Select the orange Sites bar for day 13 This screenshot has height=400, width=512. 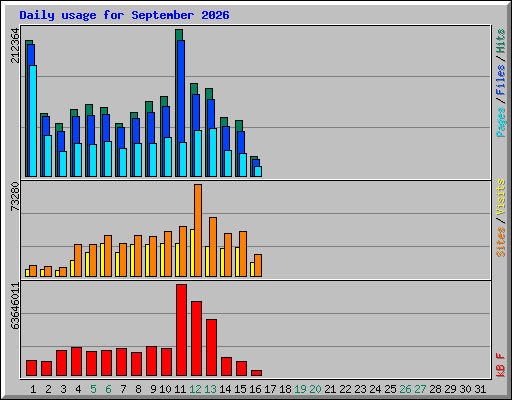pyautogui.click(x=213, y=247)
